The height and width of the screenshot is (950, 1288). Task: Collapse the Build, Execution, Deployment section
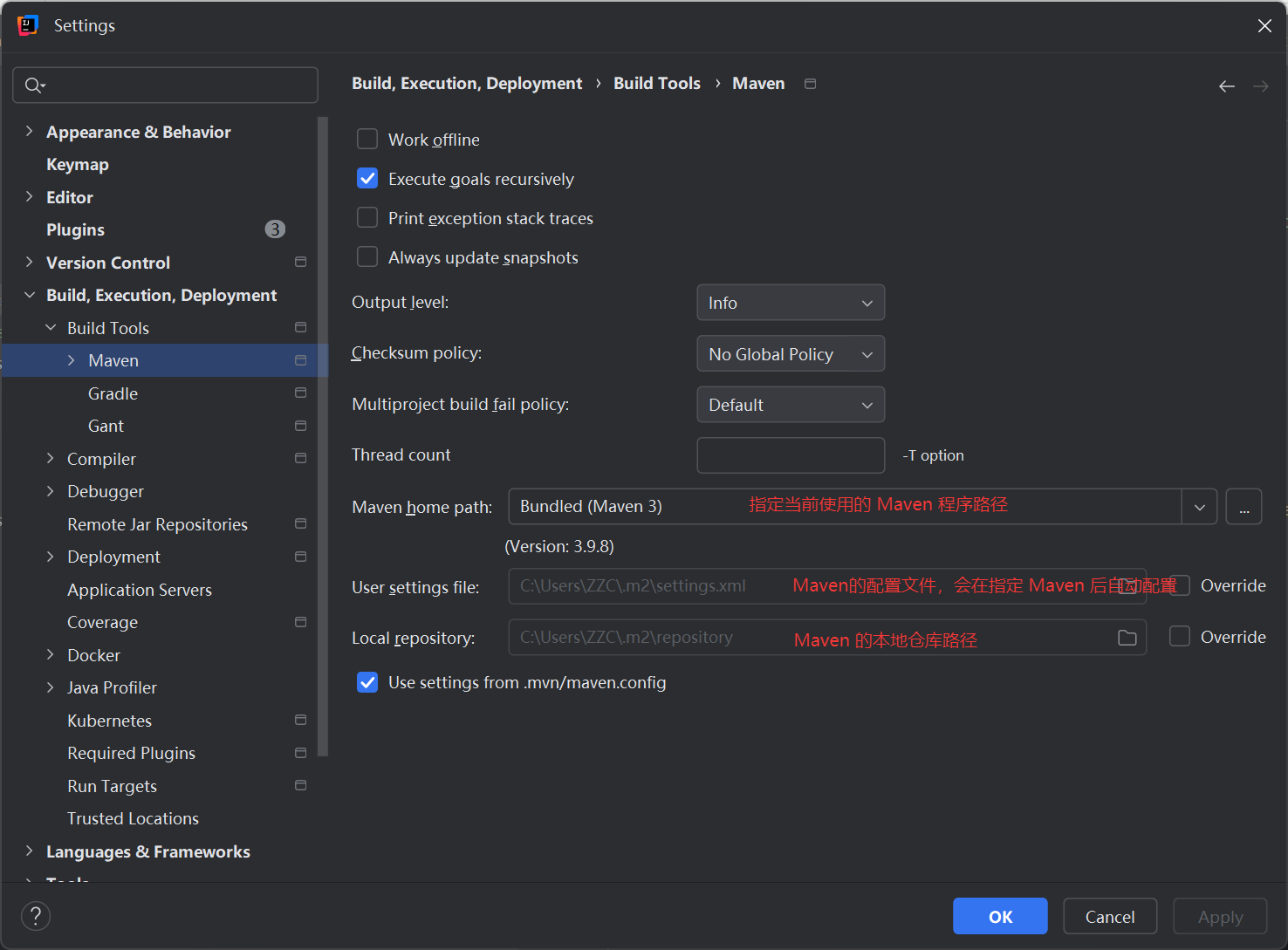30,295
